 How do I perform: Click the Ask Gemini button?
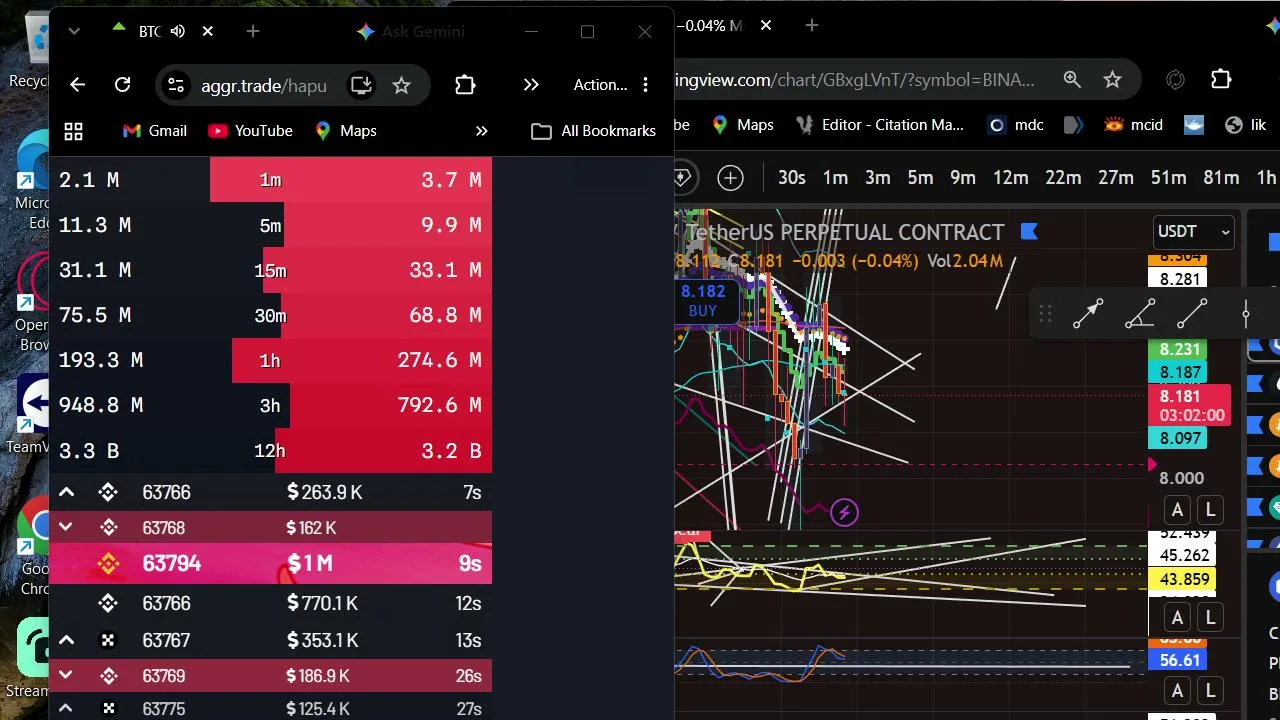410,32
